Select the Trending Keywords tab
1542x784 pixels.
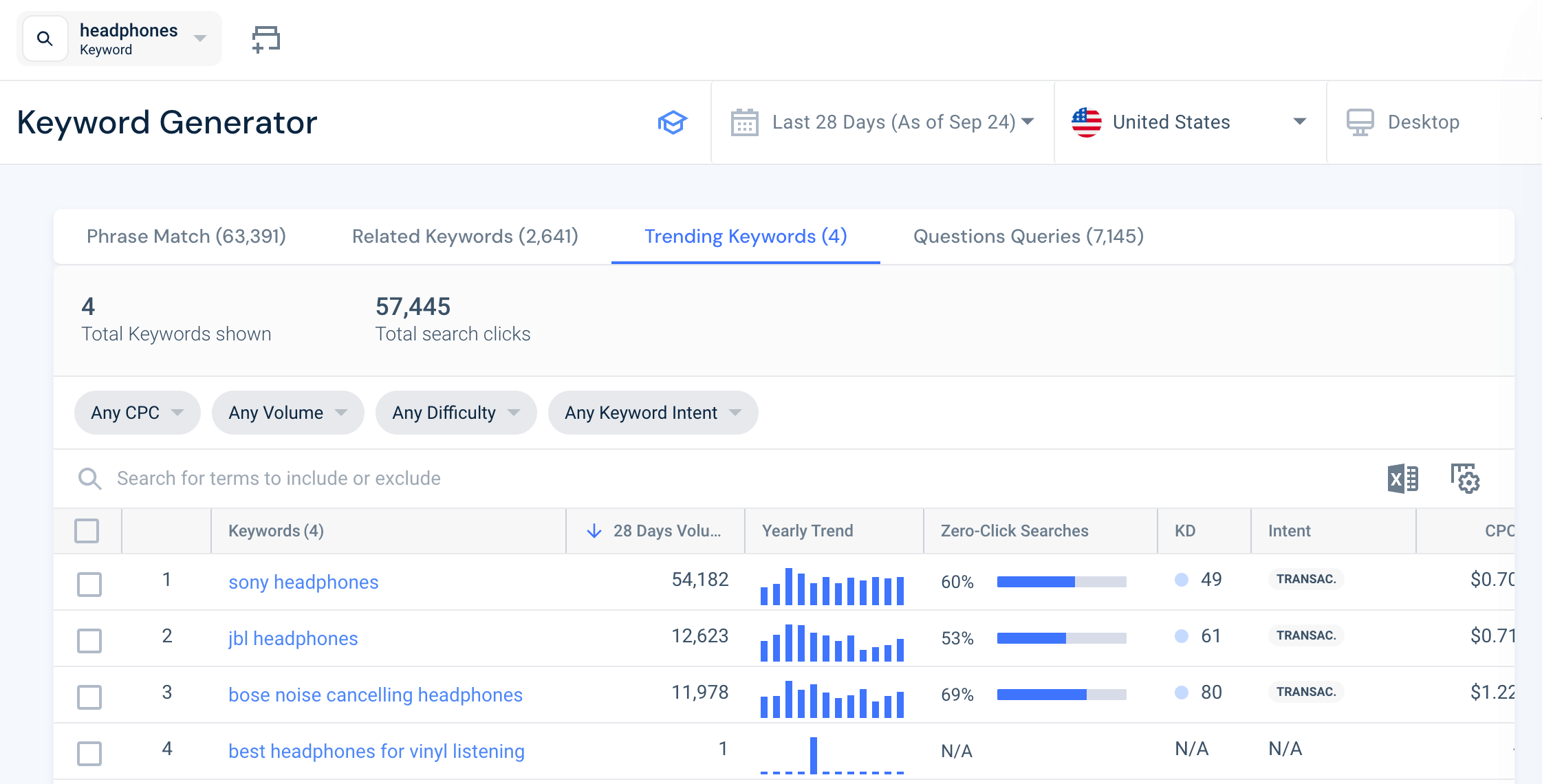point(746,237)
